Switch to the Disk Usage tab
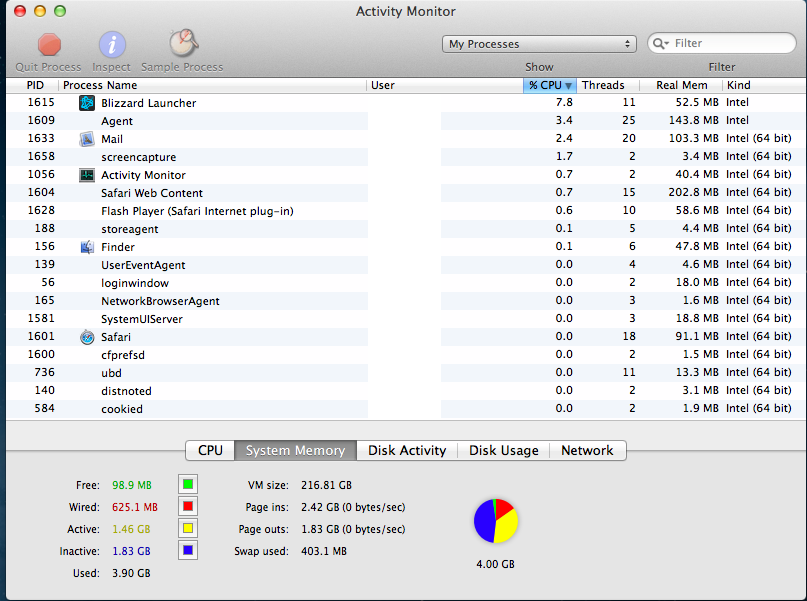807x601 pixels. coord(503,450)
